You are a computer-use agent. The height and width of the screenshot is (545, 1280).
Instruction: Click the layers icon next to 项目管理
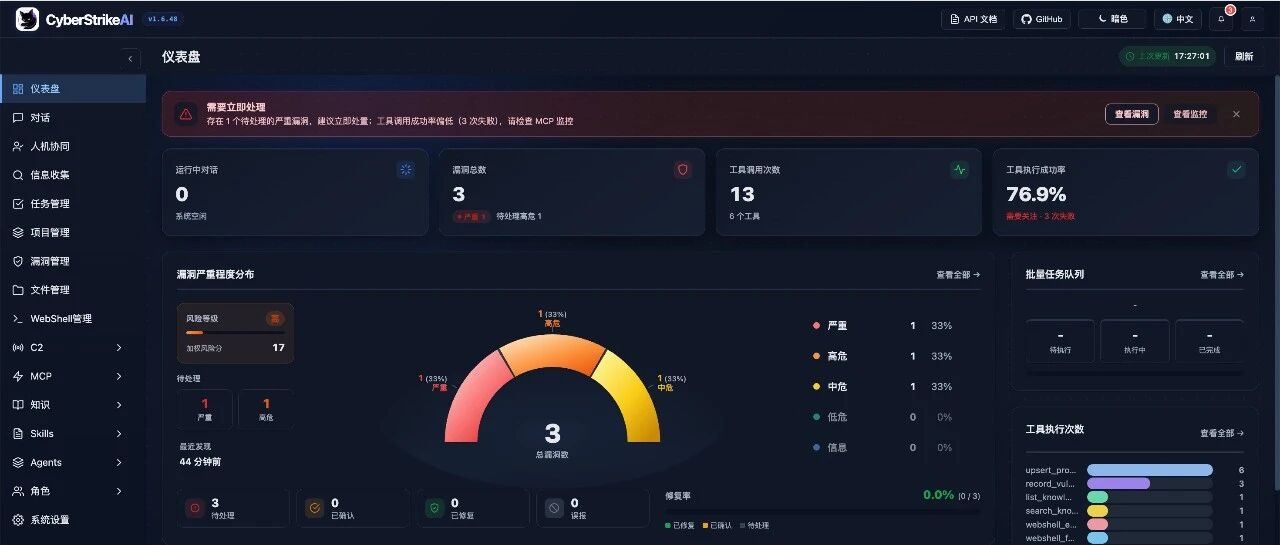(18, 232)
